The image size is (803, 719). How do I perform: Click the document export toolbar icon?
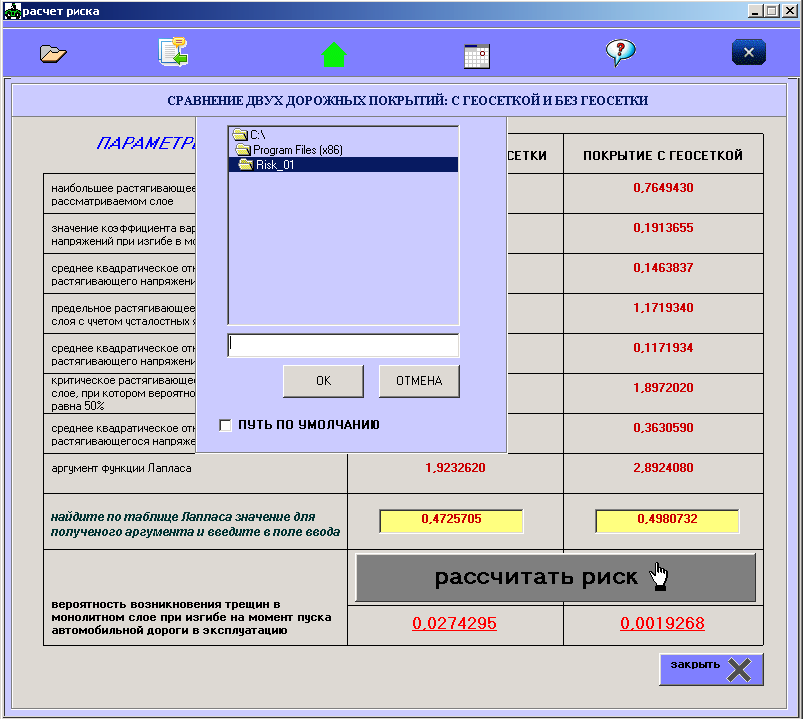pos(173,52)
